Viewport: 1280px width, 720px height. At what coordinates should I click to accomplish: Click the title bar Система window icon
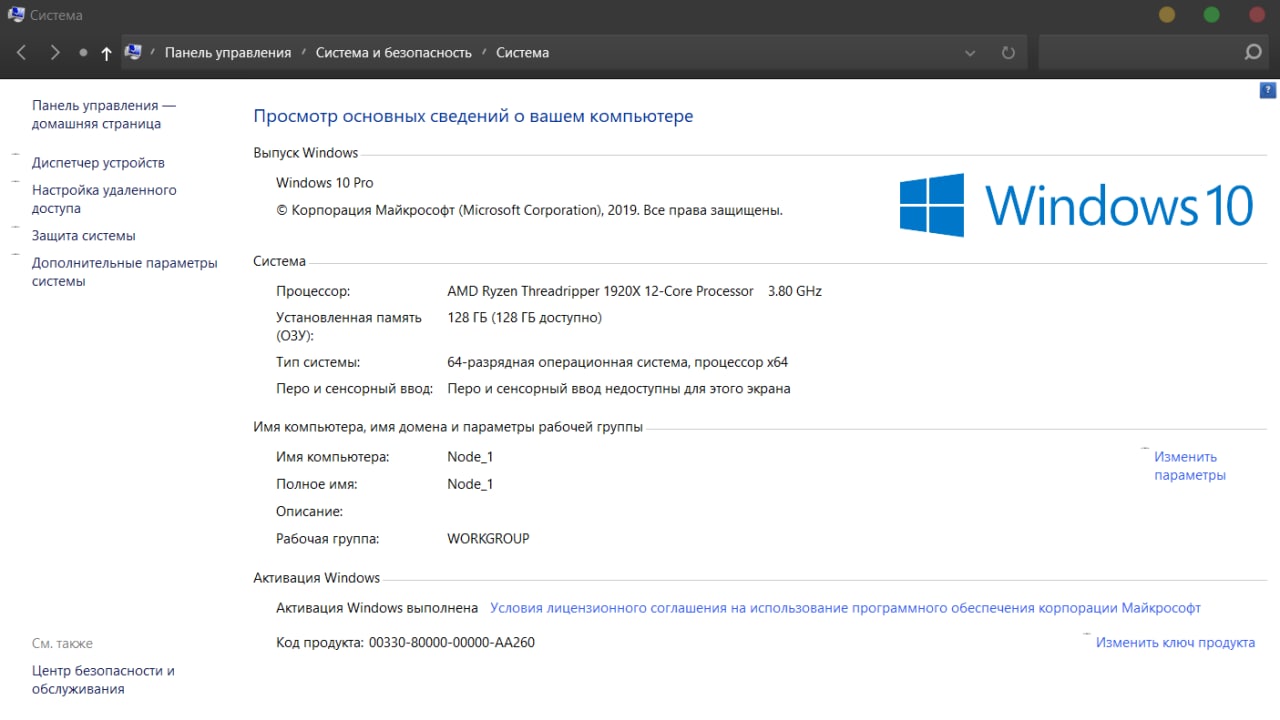point(16,15)
